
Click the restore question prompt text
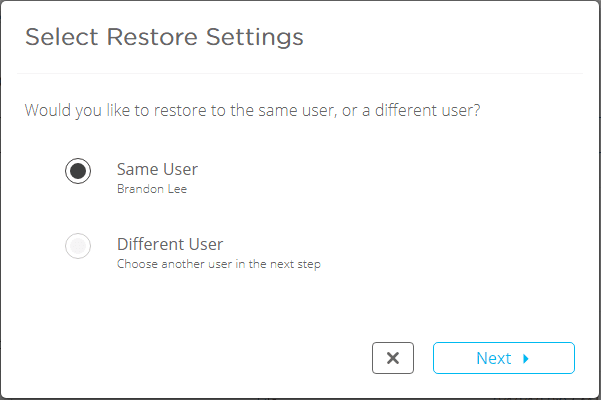click(x=252, y=109)
